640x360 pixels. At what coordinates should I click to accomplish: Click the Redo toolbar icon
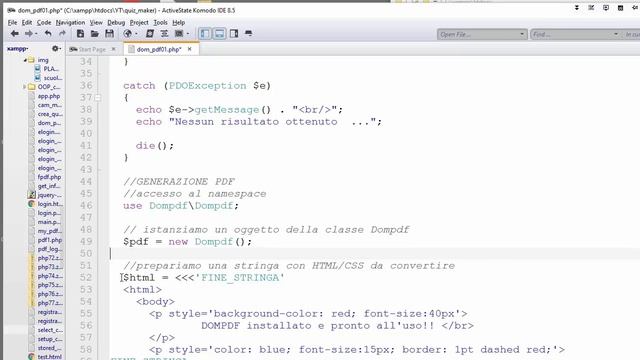coord(62,34)
